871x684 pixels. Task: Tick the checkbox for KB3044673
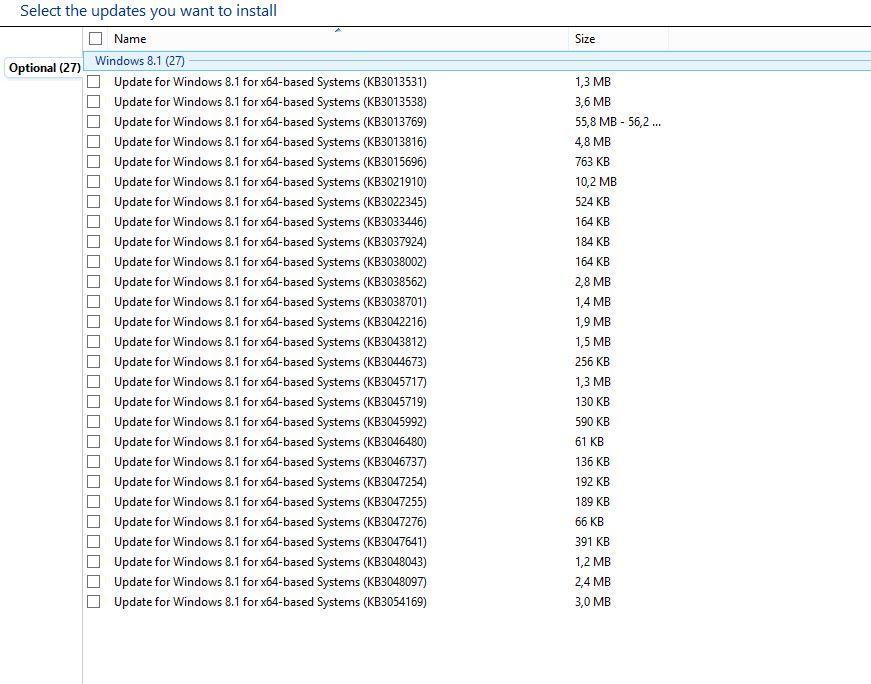94,362
